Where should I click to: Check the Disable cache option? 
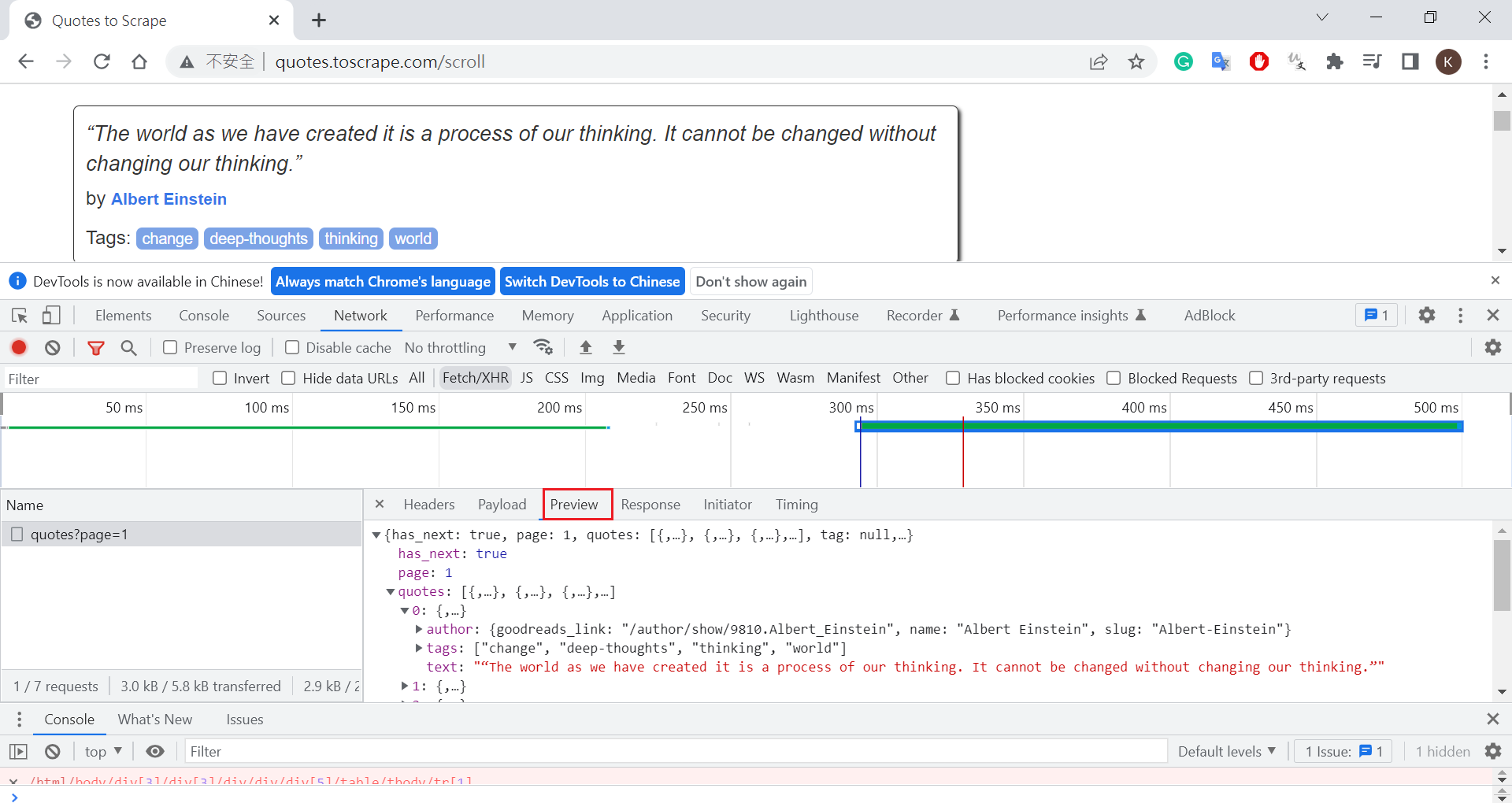tap(292, 347)
